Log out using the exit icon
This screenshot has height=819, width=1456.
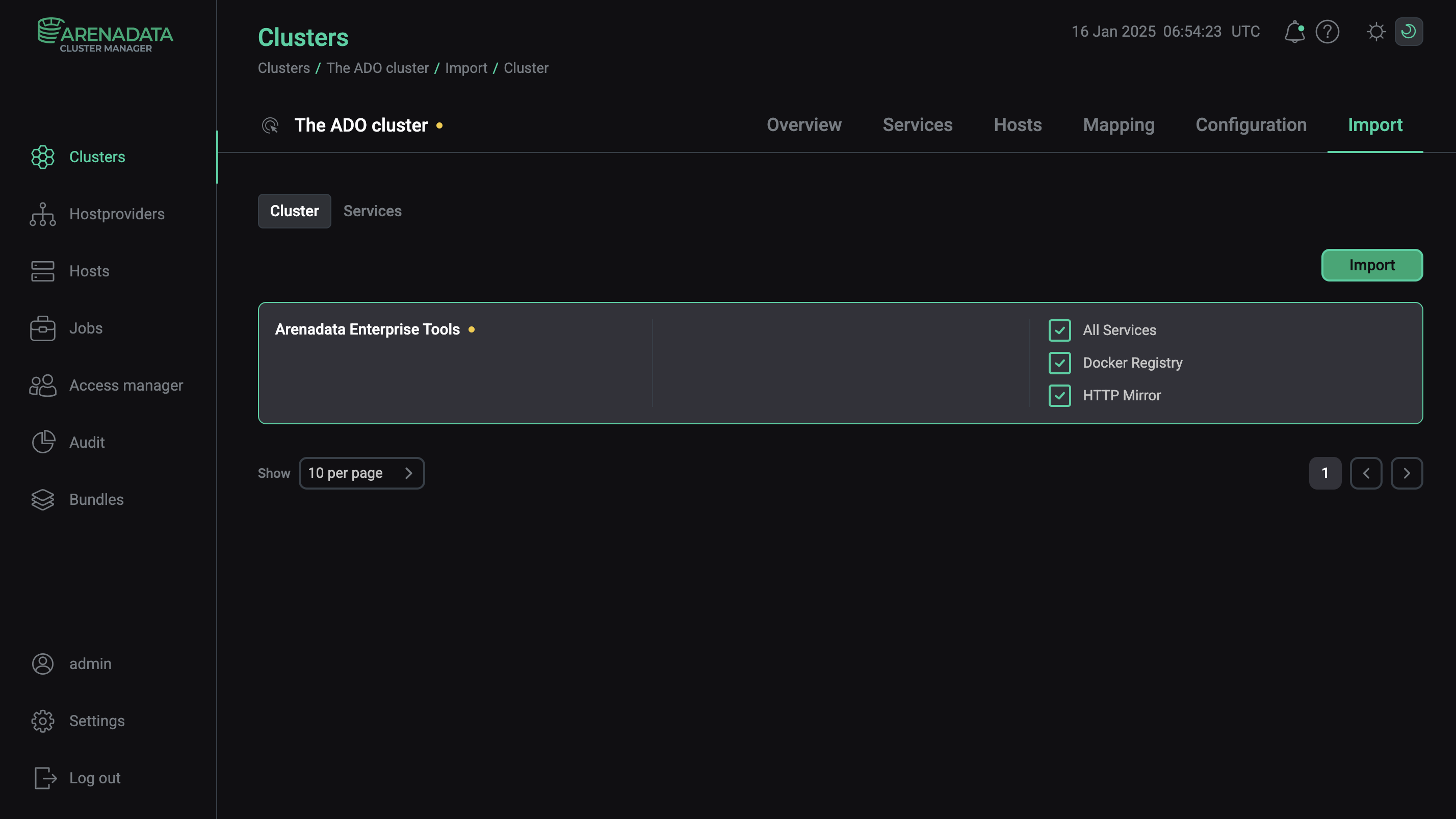pyautogui.click(x=44, y=778)
